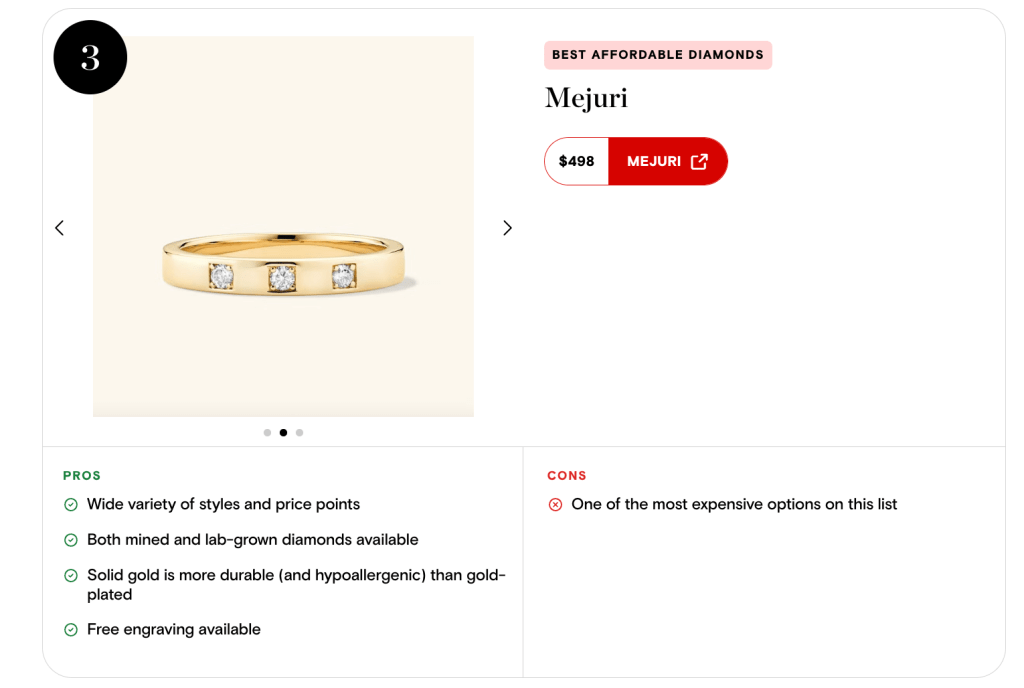Click the $498 price label
The width and height of the screenshot is (1024, 688).
coord(576,161)
